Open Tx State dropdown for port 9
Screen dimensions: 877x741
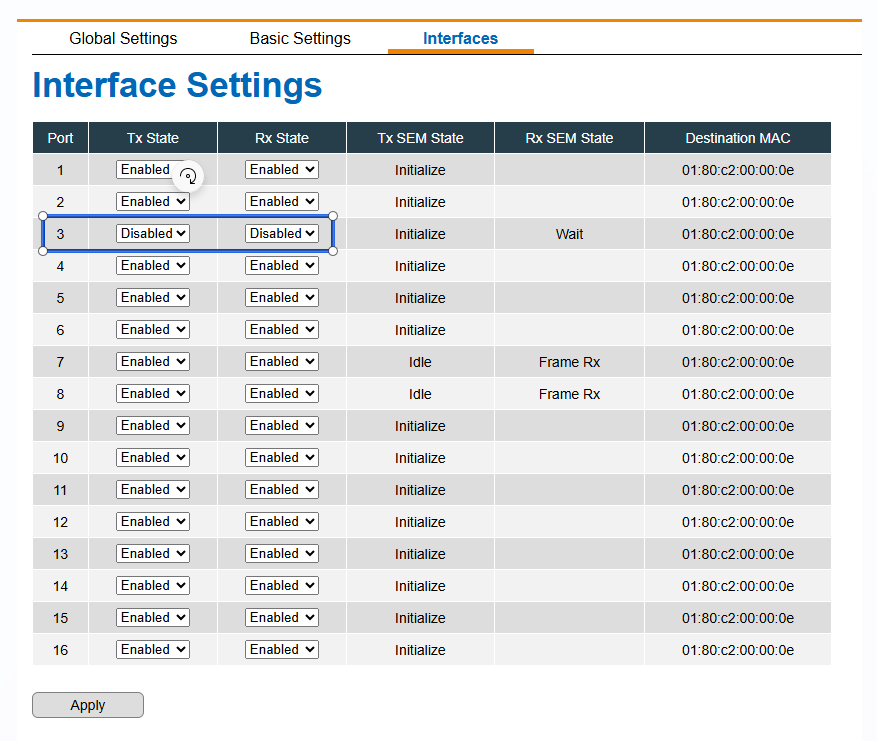pyautogui.click(x=153, y=426)
